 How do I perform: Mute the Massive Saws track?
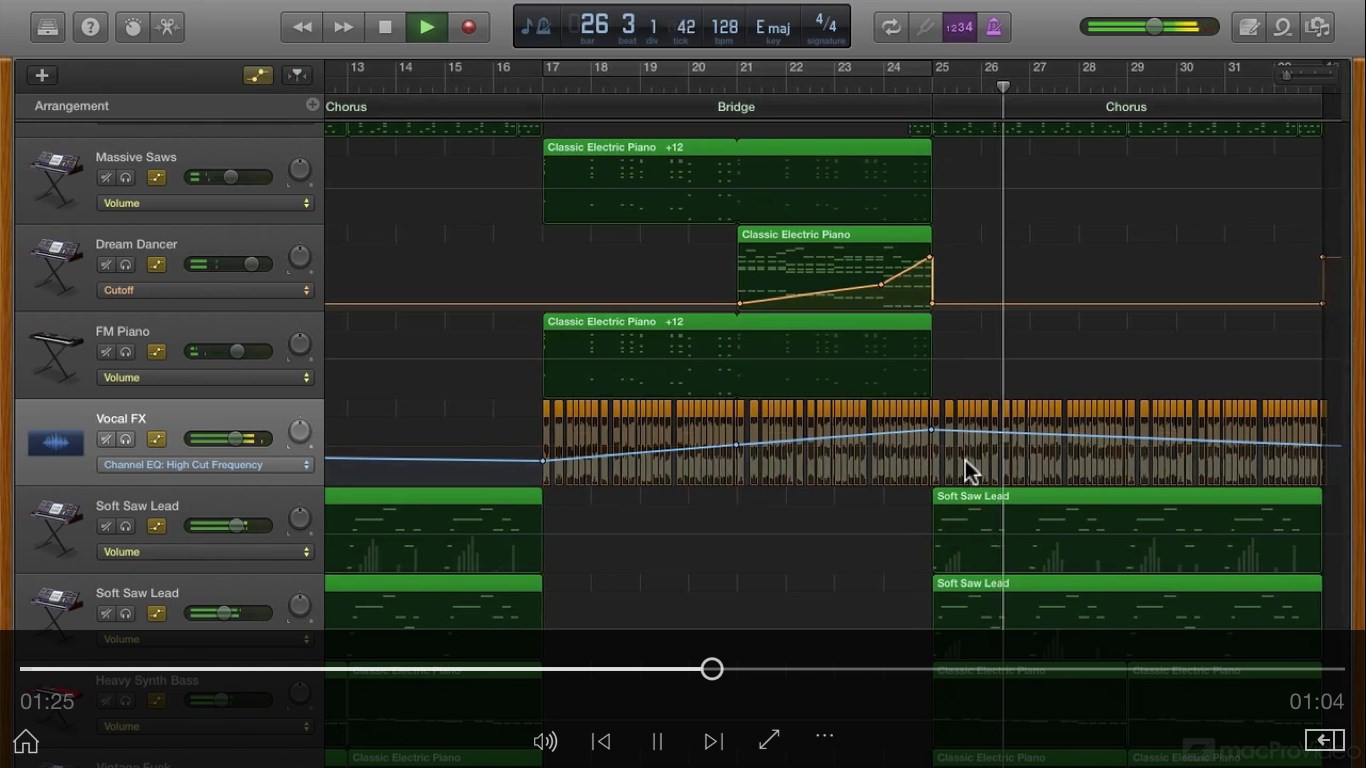click(x=106, y=177)
